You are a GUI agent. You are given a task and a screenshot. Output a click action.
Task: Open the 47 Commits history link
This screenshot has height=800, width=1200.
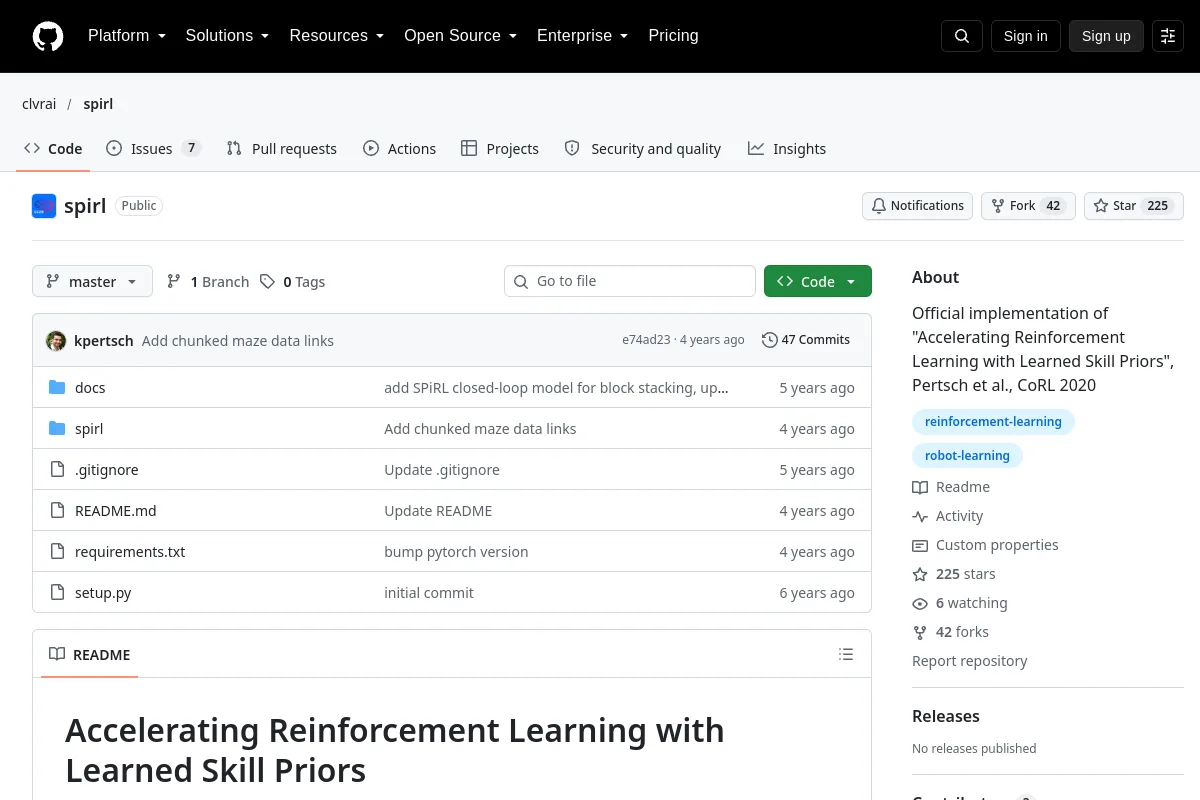(x=806, y=340)
